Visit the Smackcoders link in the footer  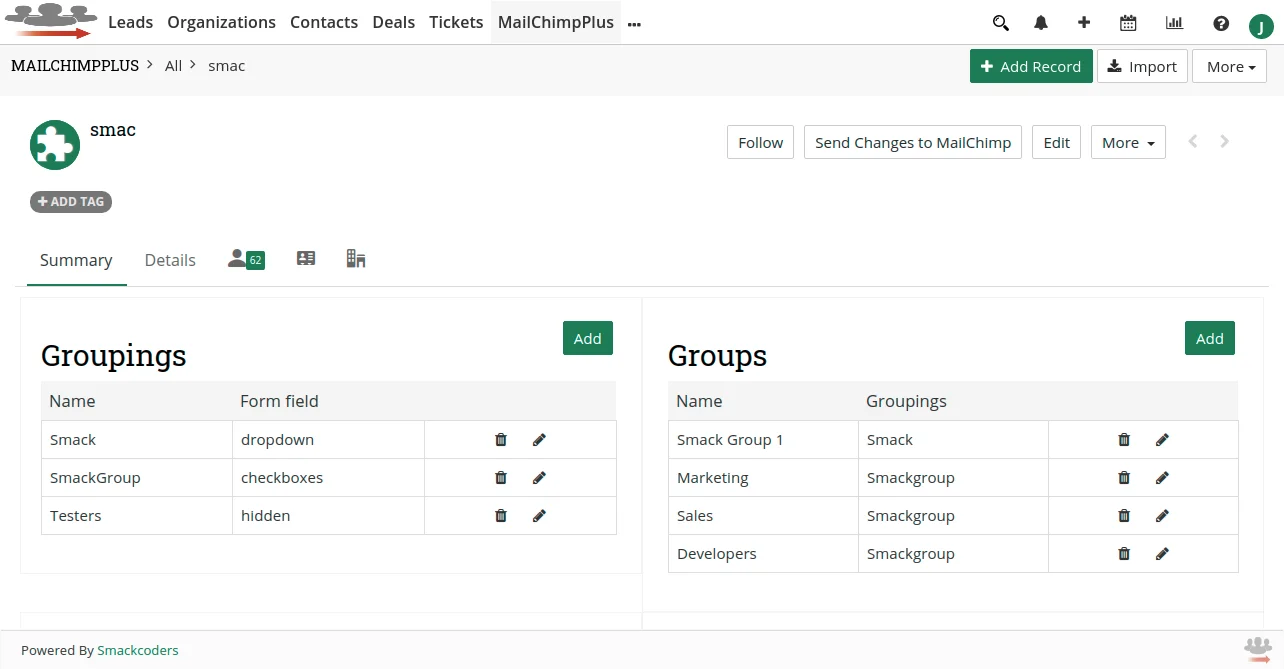[x=138, y=650]
